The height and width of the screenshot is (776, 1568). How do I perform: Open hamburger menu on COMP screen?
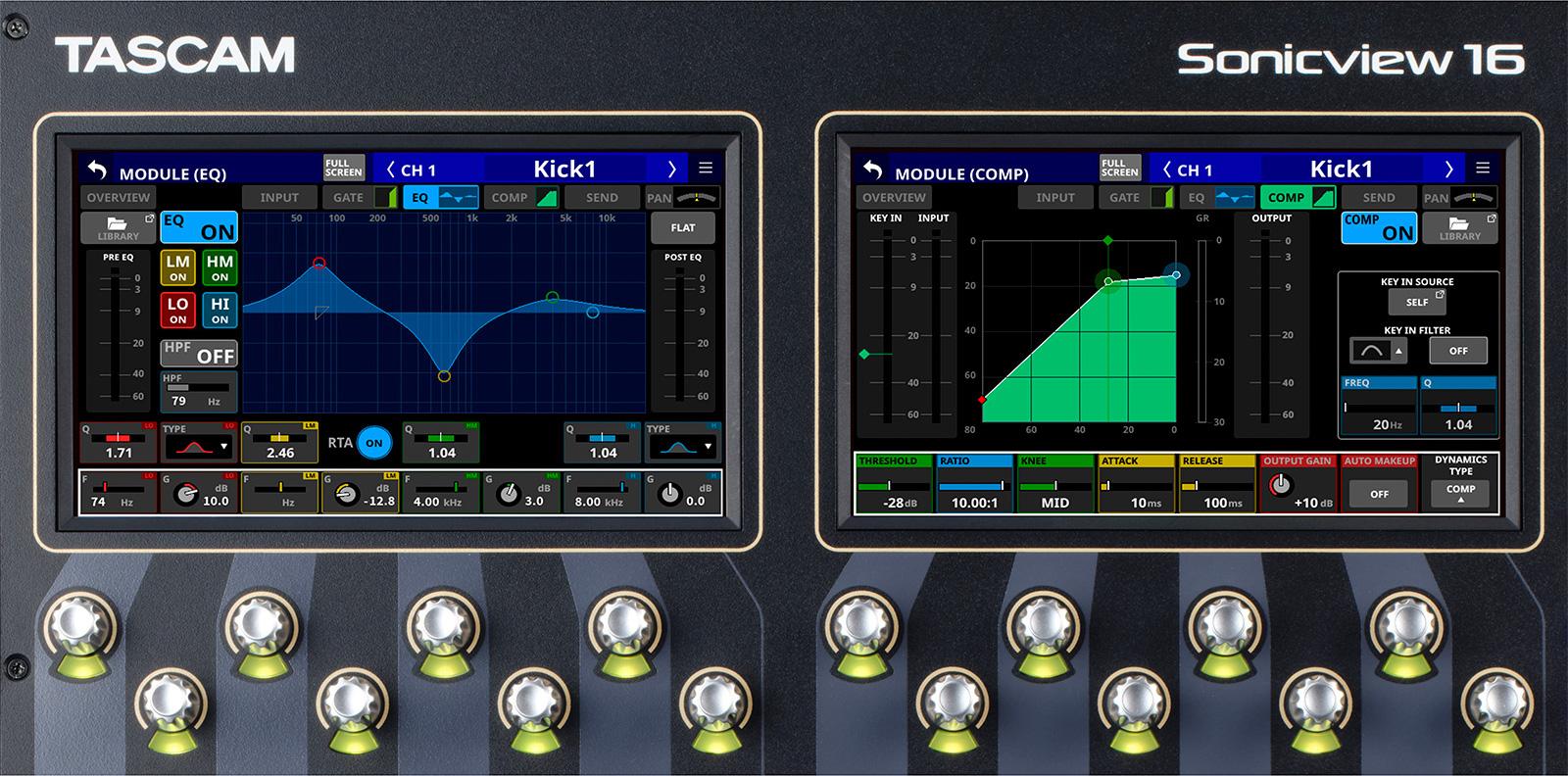click(x=1483, y=168)
